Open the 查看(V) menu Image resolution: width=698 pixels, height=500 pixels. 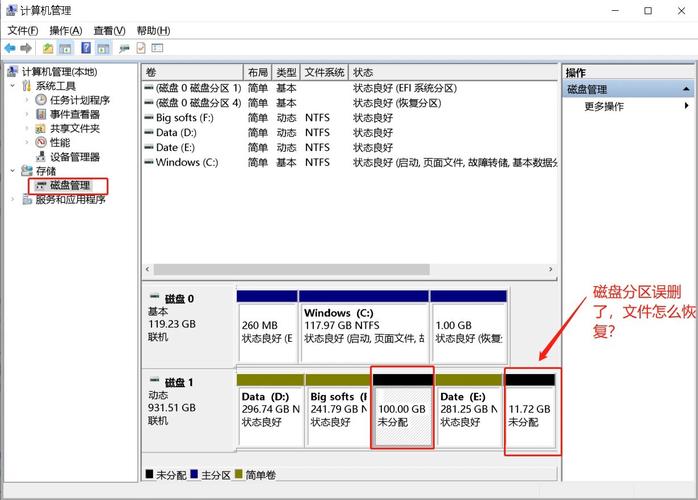click(x=110, y=31)
